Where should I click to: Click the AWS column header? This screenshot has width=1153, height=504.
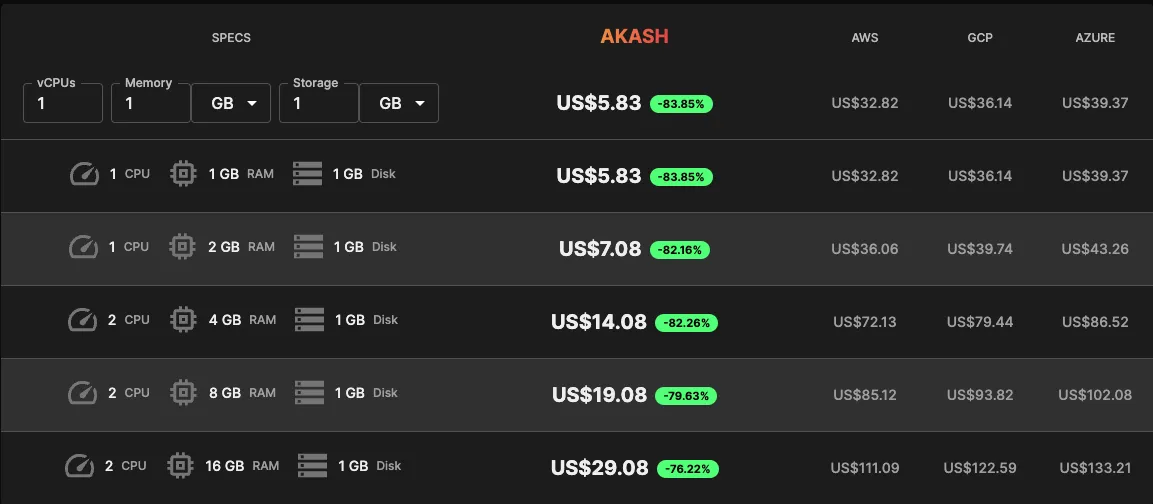[865, 38]
